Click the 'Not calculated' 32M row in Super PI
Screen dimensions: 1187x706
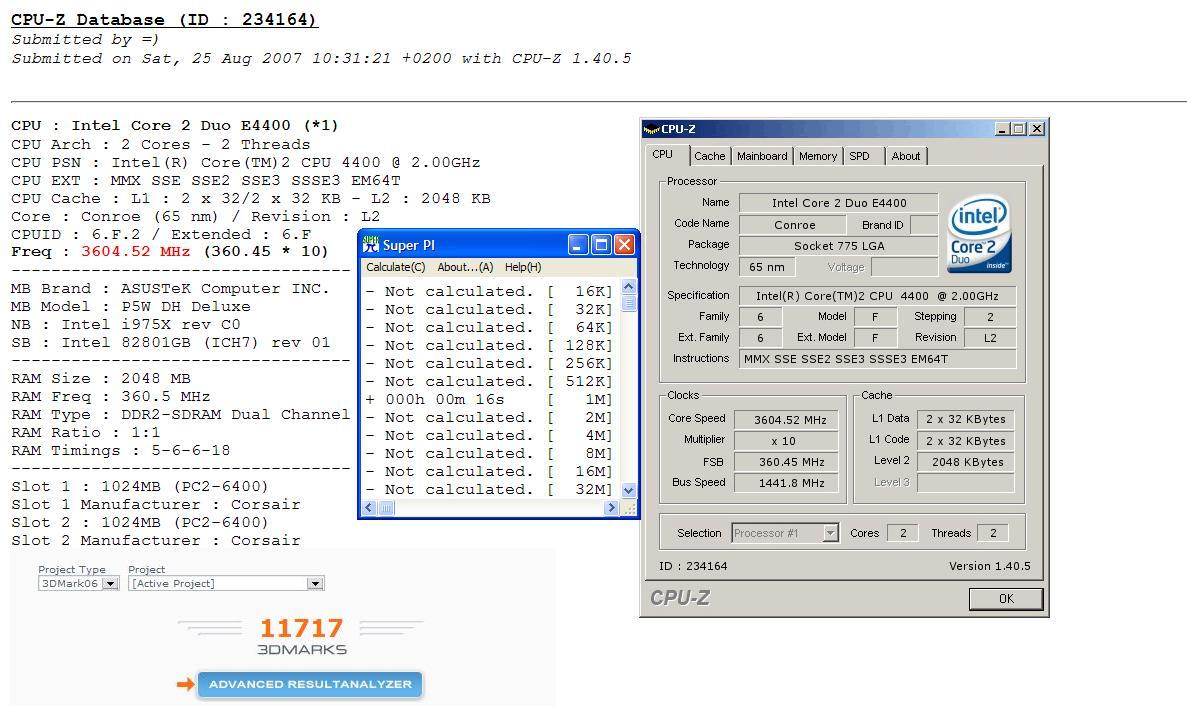coord(489,490)
